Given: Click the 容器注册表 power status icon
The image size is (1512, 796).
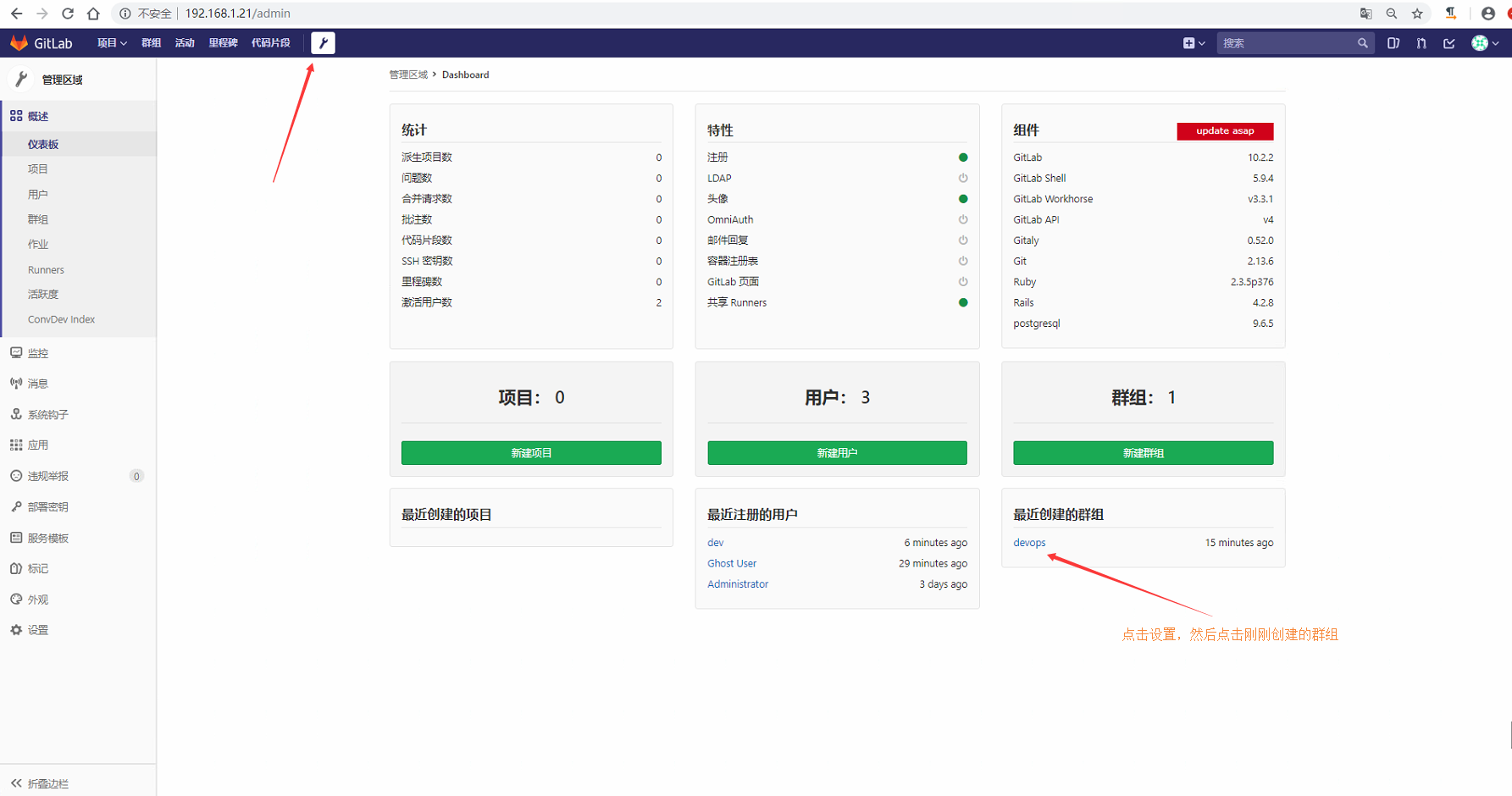Looking at the screenshot, I should [x=963, y=261].
